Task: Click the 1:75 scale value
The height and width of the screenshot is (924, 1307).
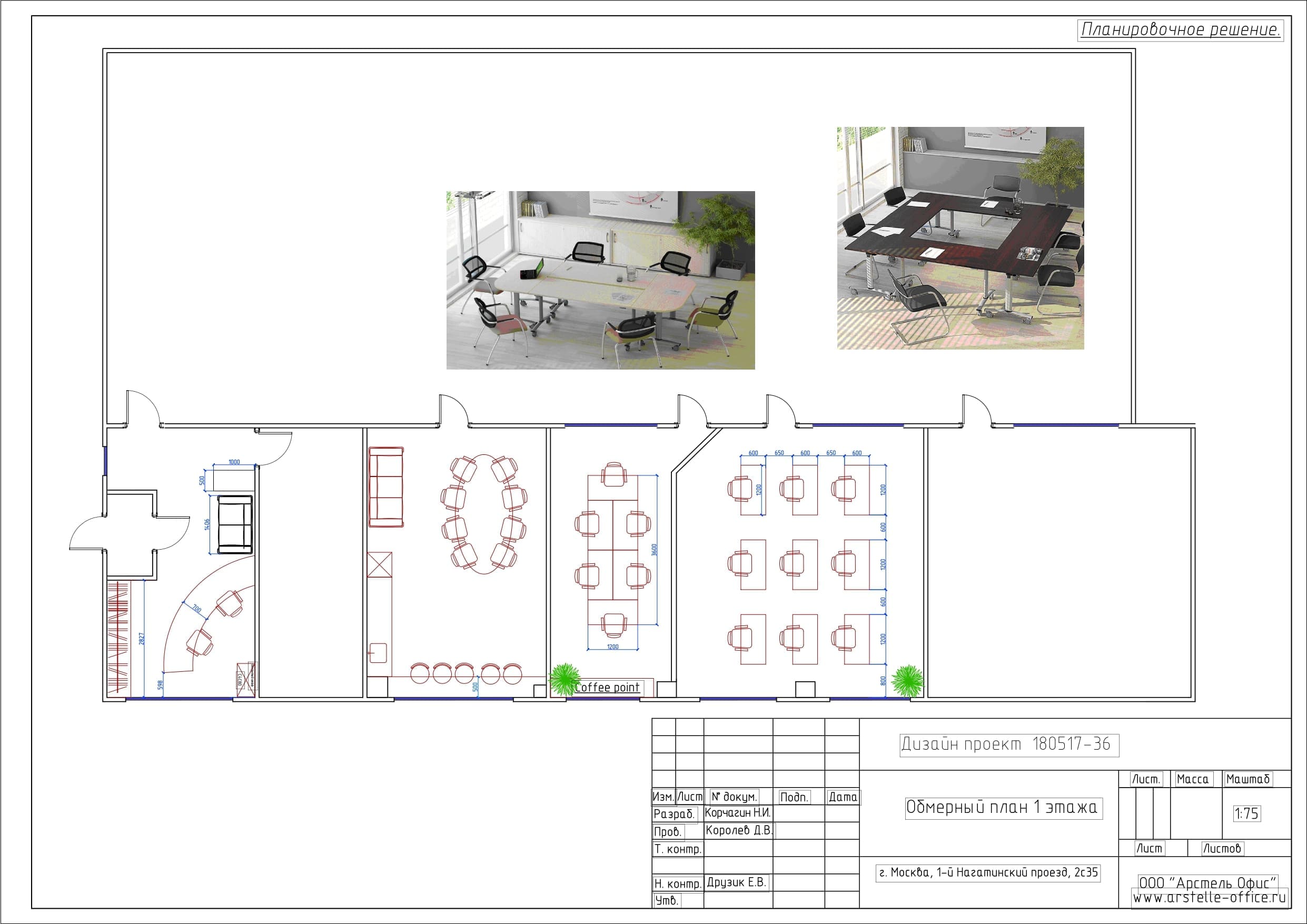Action: tap(1246, 813)
